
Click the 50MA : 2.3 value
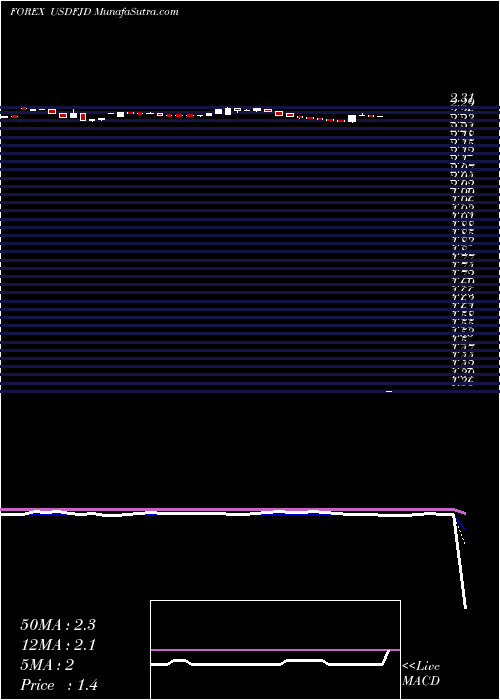[58, 625]
